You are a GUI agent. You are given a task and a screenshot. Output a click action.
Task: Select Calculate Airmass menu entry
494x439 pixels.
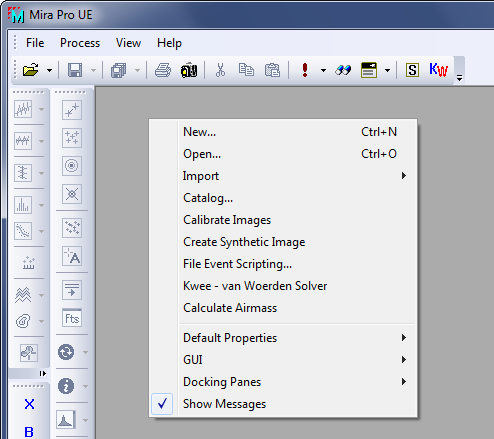point(230,308)
